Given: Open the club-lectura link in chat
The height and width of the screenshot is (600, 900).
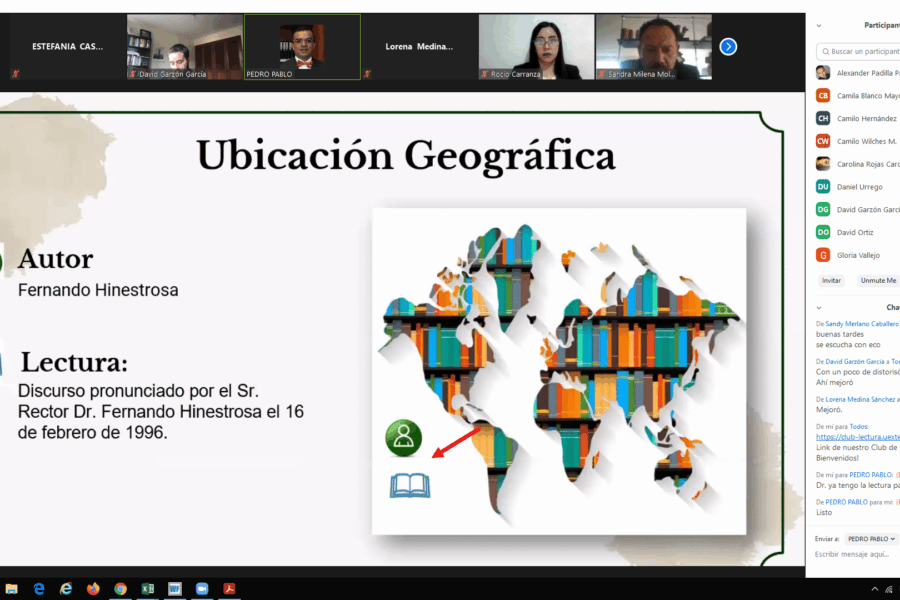Looking at the screenshot, I should [857, 437].
